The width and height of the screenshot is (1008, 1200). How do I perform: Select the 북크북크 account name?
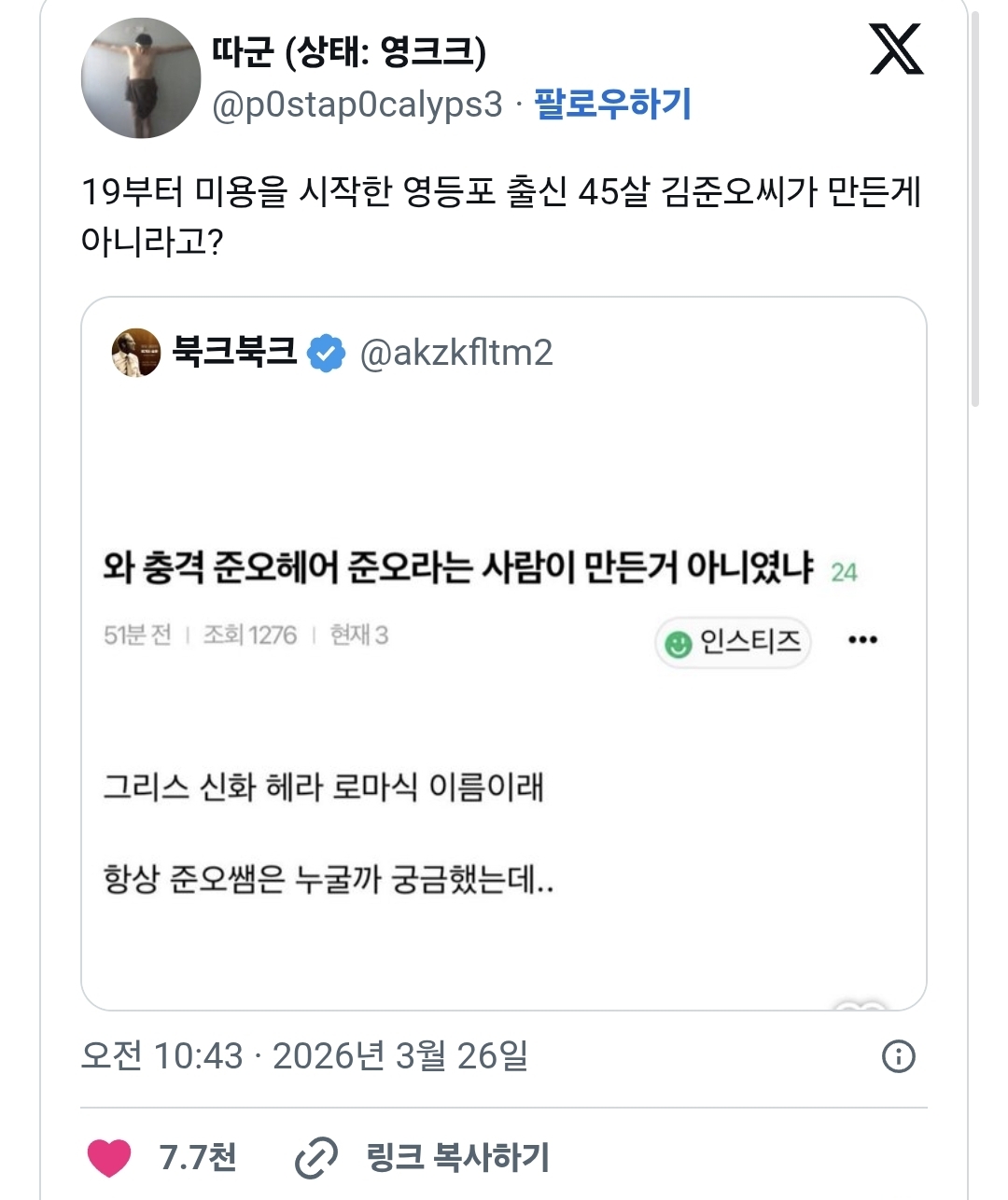click(235, 352)
